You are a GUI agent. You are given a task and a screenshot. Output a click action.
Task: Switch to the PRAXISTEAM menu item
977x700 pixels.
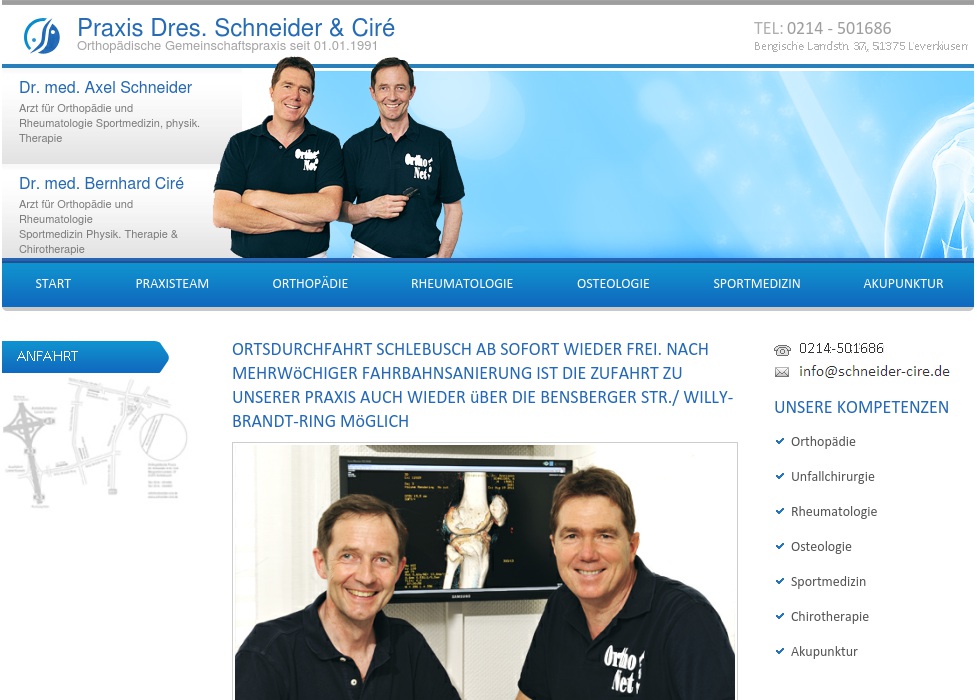pos(172,284)
